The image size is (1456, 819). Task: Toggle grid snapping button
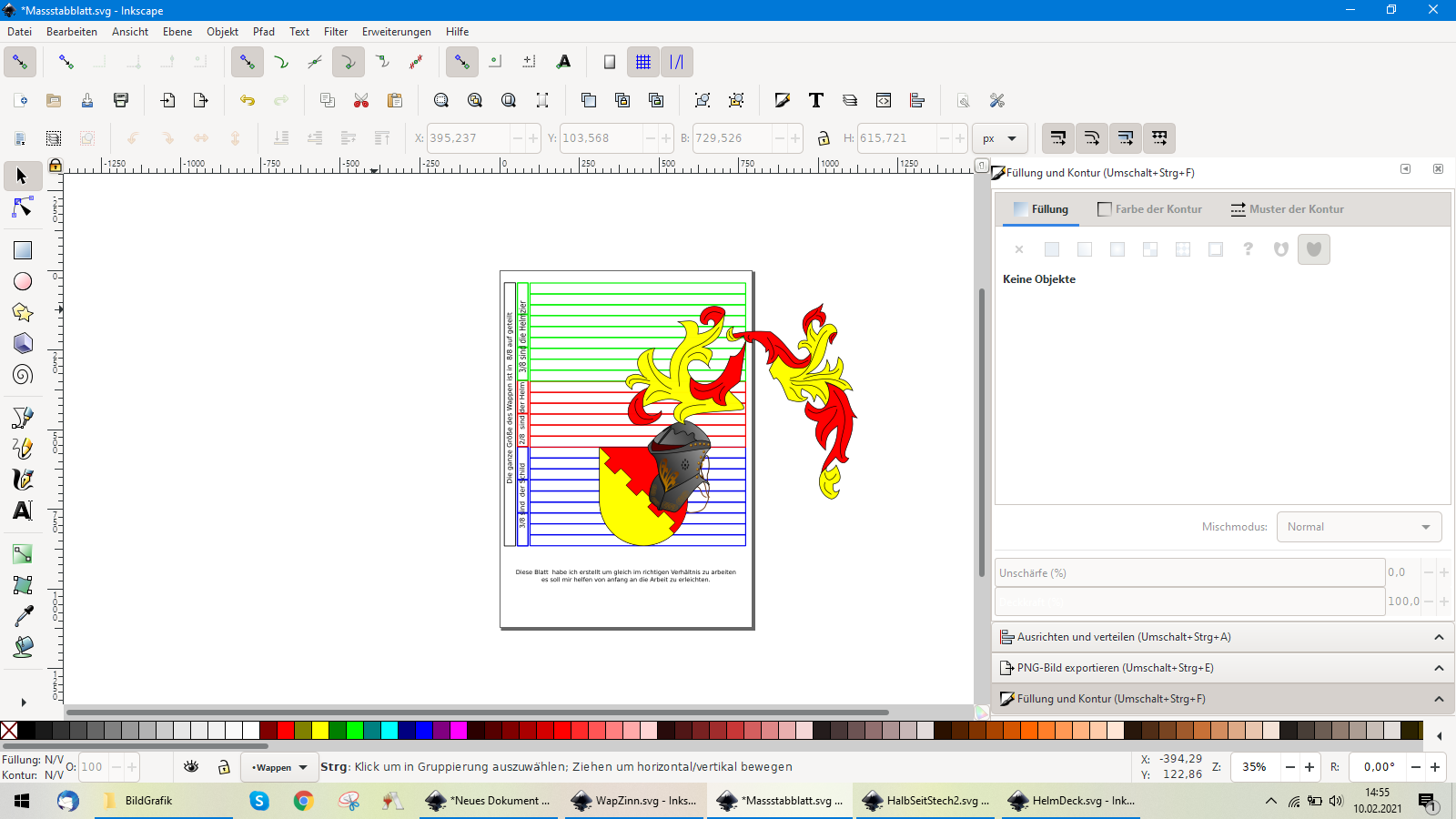pos(643,62)
